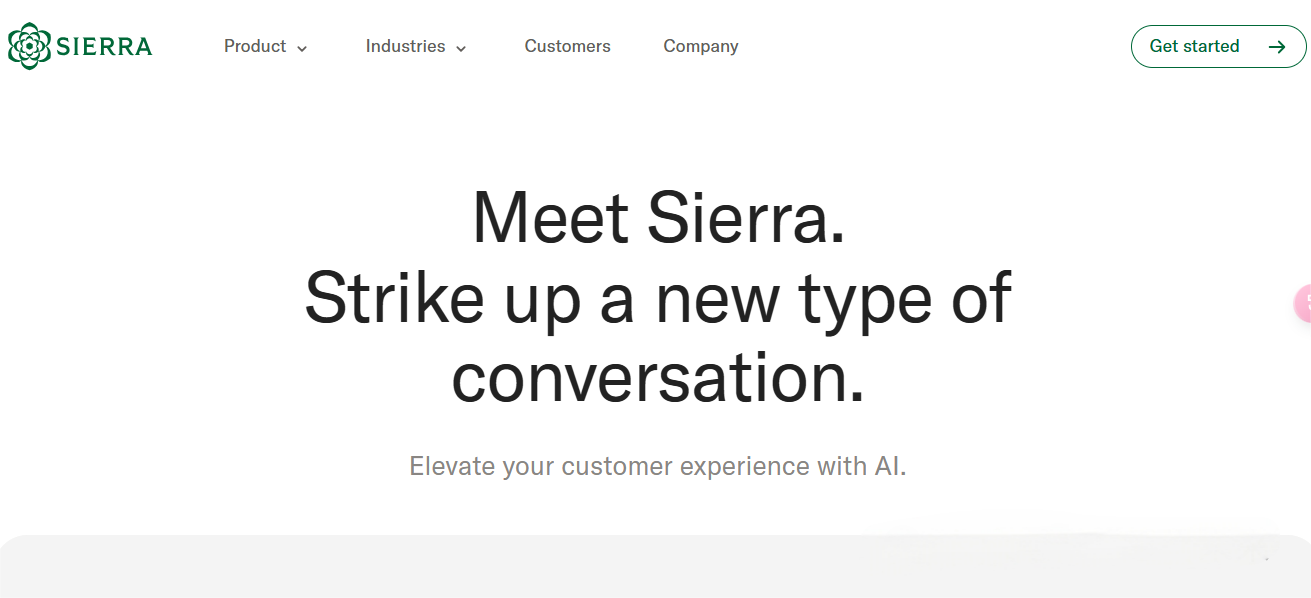Click the 'Elevate your customer experience' tagline
This screenshot has width=1311, height=598.
pyautogui.click(x=657, y=466)
